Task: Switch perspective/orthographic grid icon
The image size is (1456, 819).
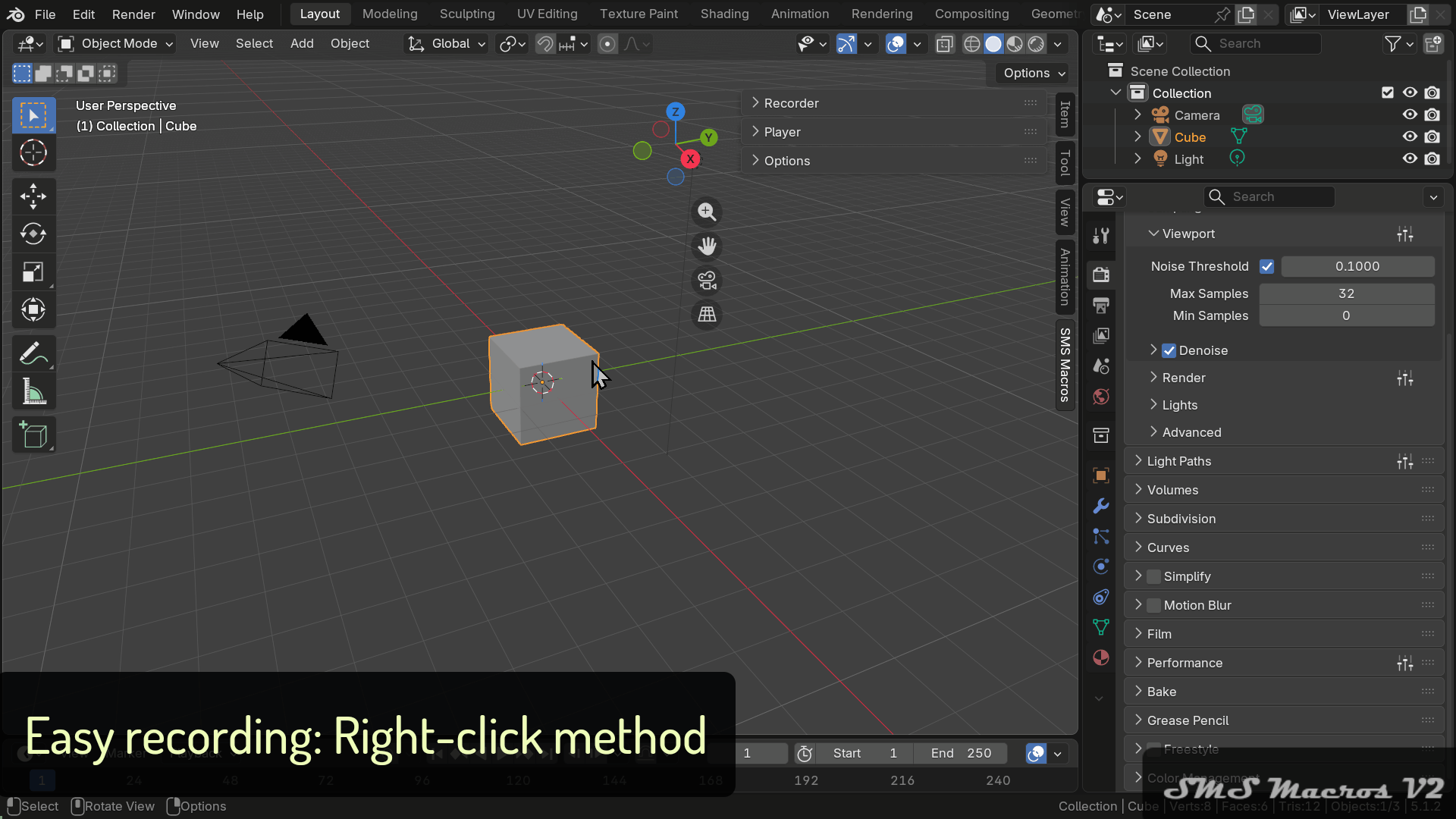Action: point(707,315)
